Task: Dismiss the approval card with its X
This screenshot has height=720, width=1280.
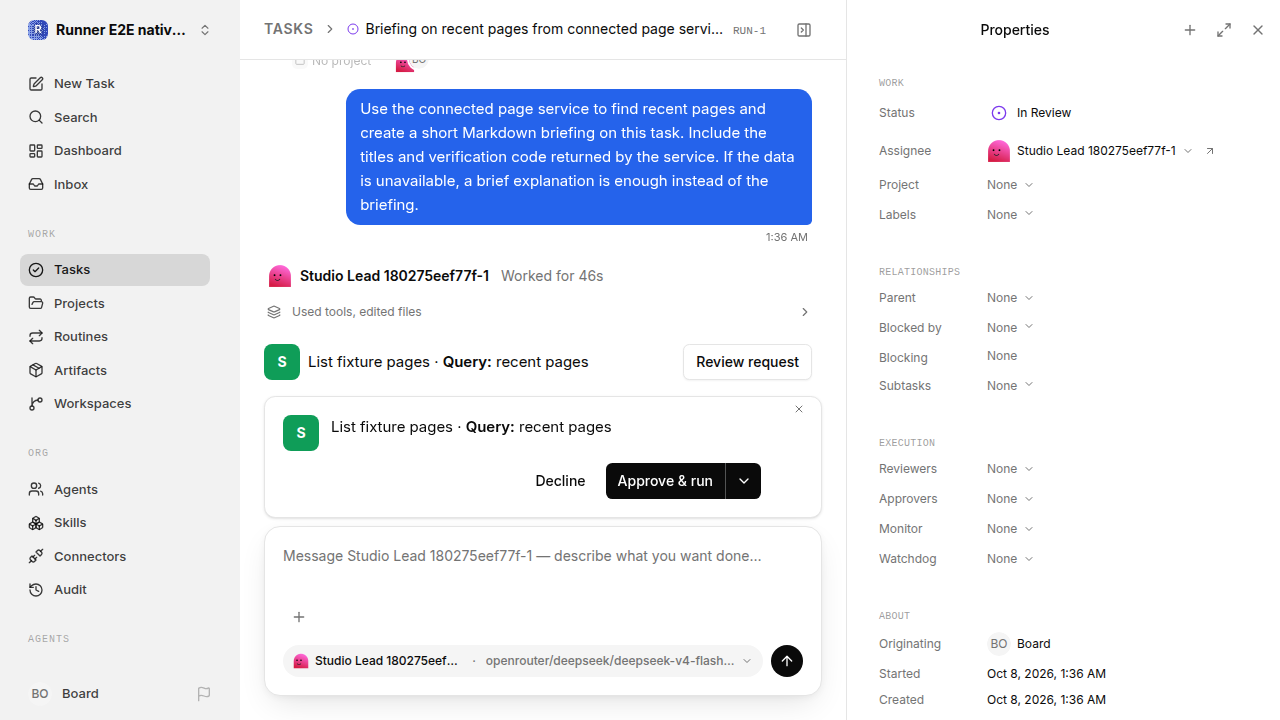Action: pyautogui.click(x=799, y=409)
